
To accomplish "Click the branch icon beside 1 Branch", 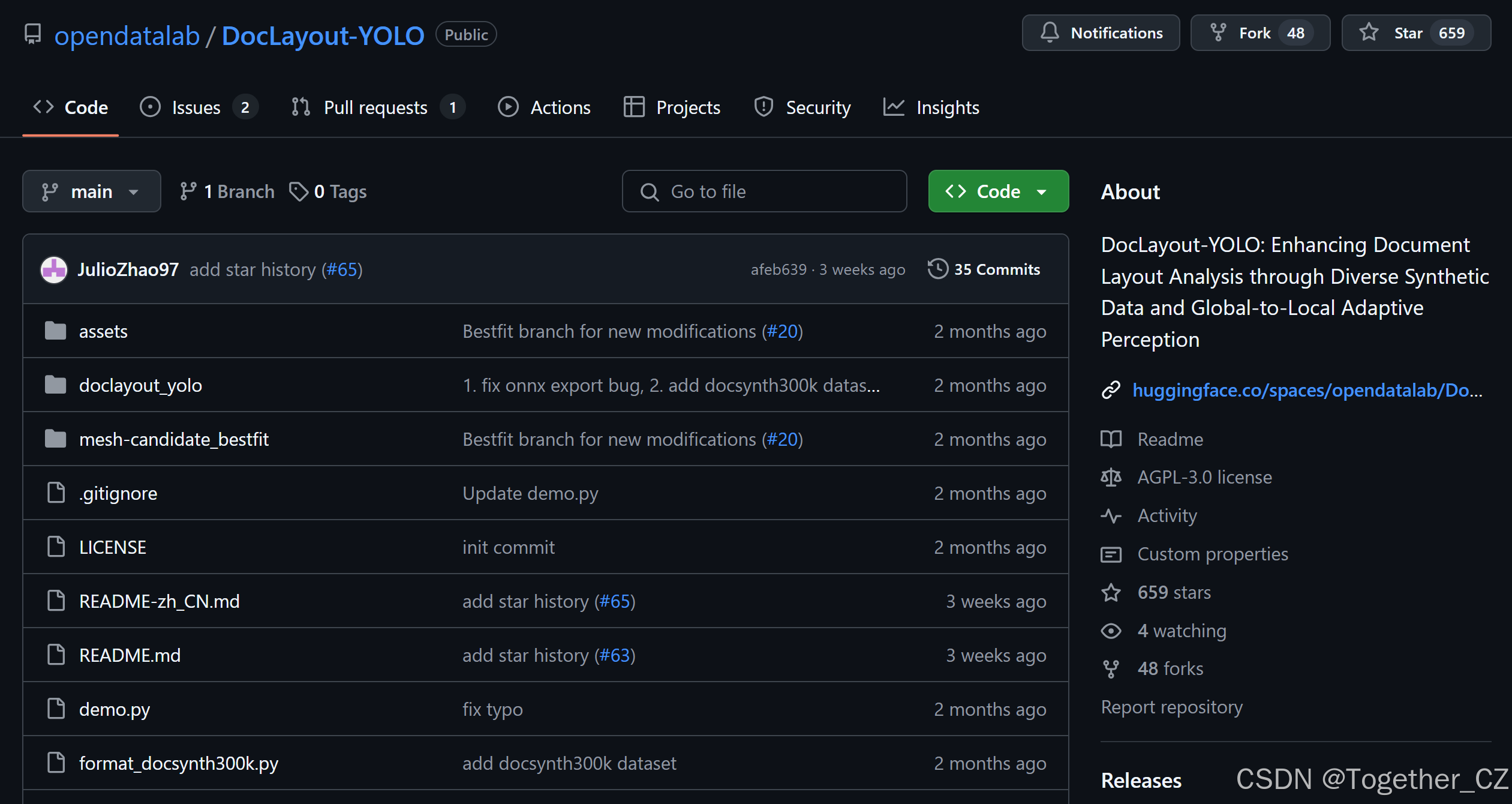I will point(190,191).
